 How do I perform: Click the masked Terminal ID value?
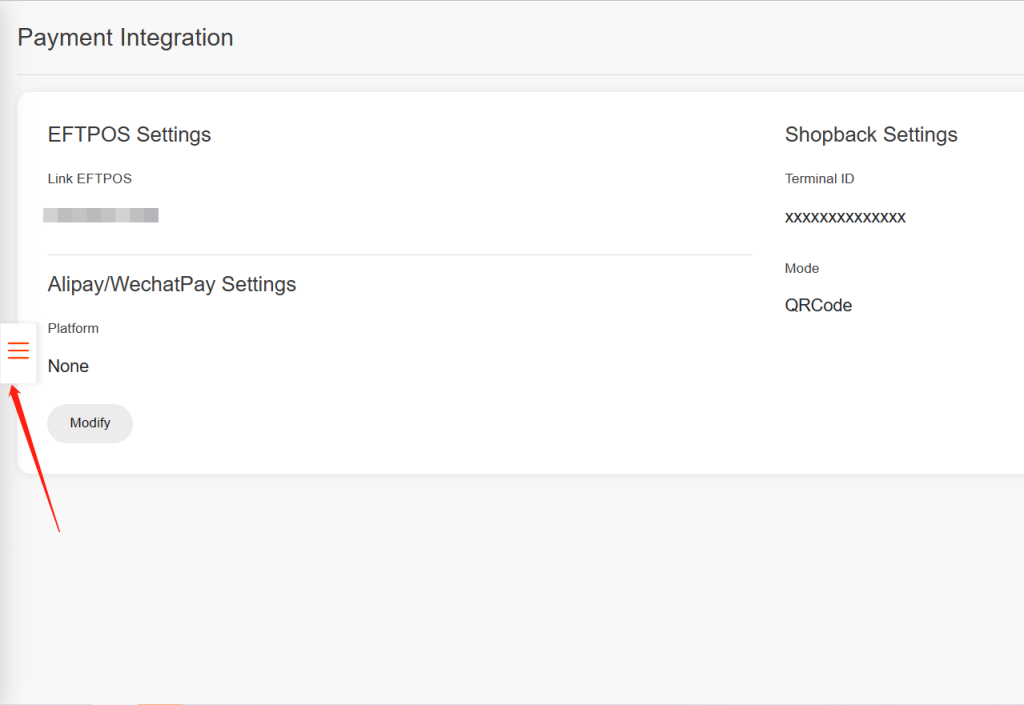point(845,217)
